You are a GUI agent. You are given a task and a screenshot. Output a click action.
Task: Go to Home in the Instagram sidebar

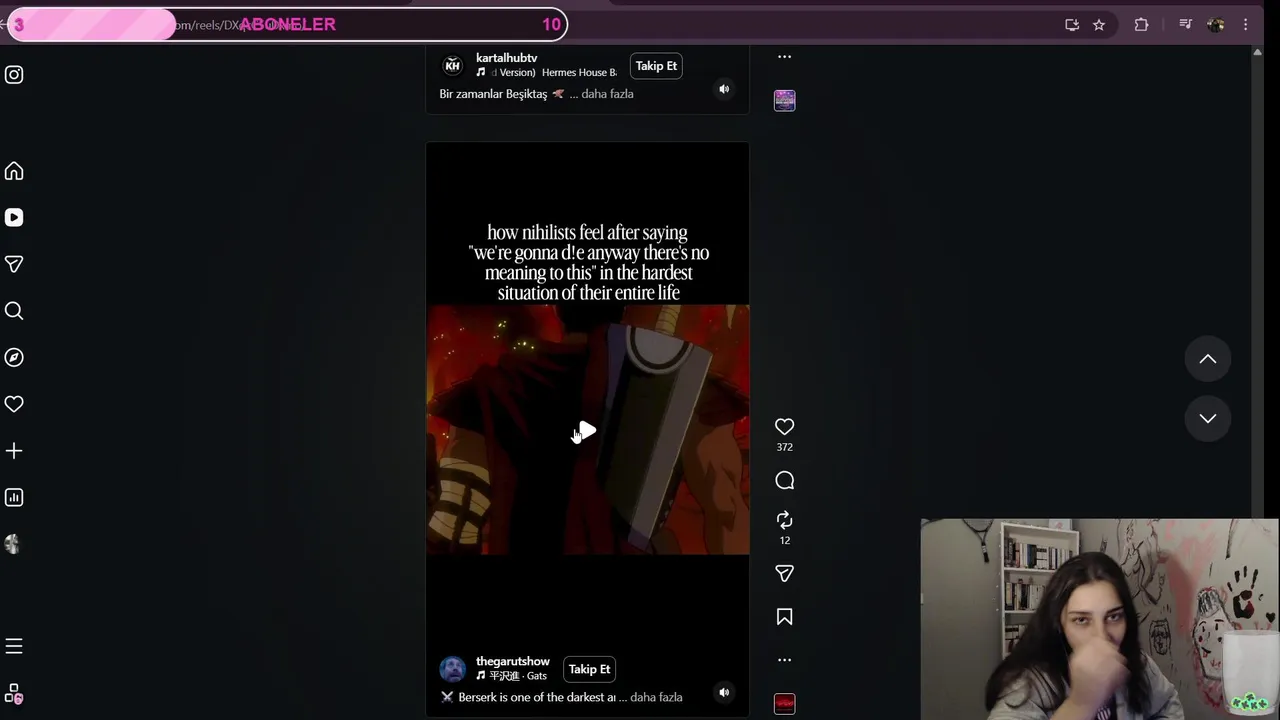[x=14, y=171]
